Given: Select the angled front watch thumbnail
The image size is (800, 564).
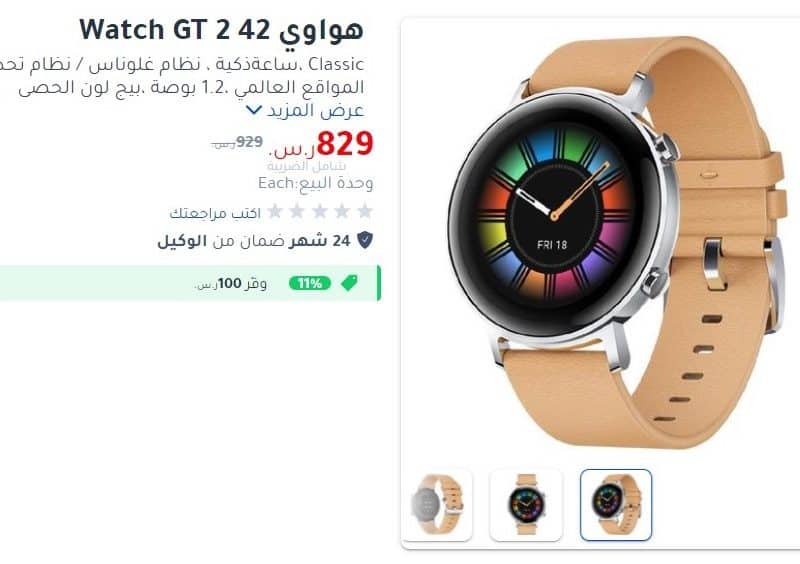Looking at the screenshot, I should [x=616, y=504].
